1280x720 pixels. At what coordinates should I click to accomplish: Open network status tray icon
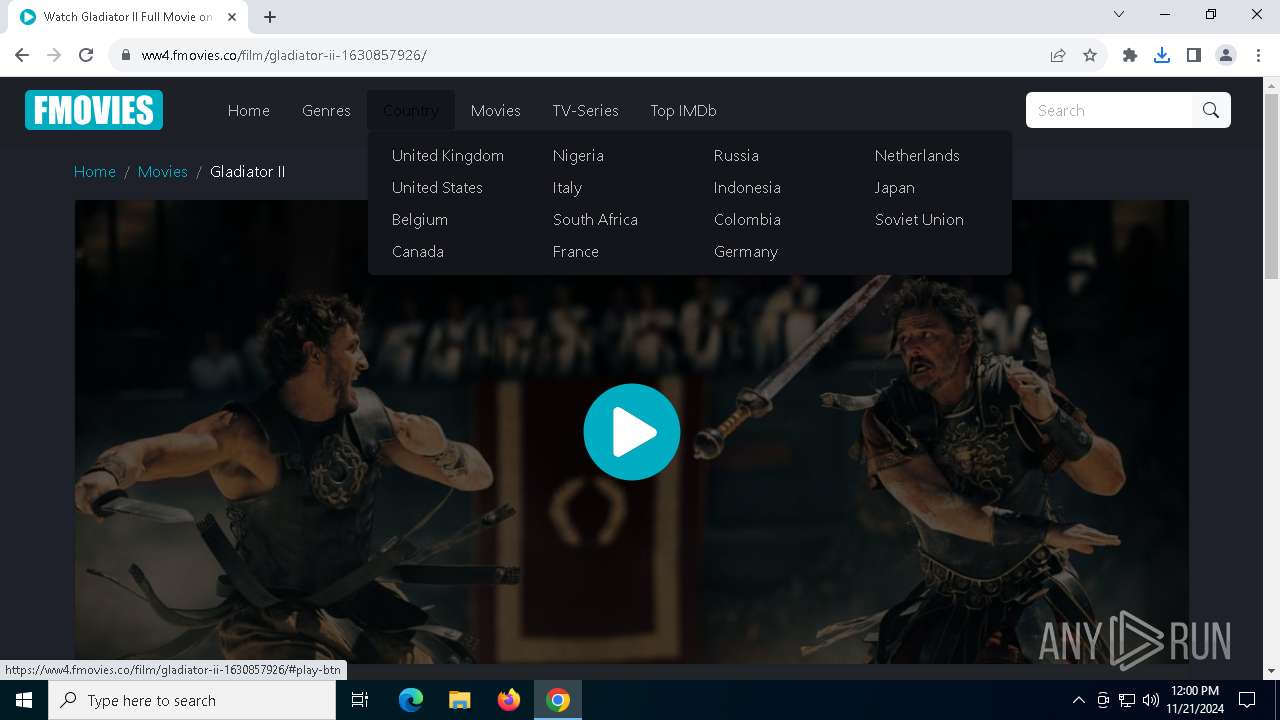click(x=1127, y=700)
